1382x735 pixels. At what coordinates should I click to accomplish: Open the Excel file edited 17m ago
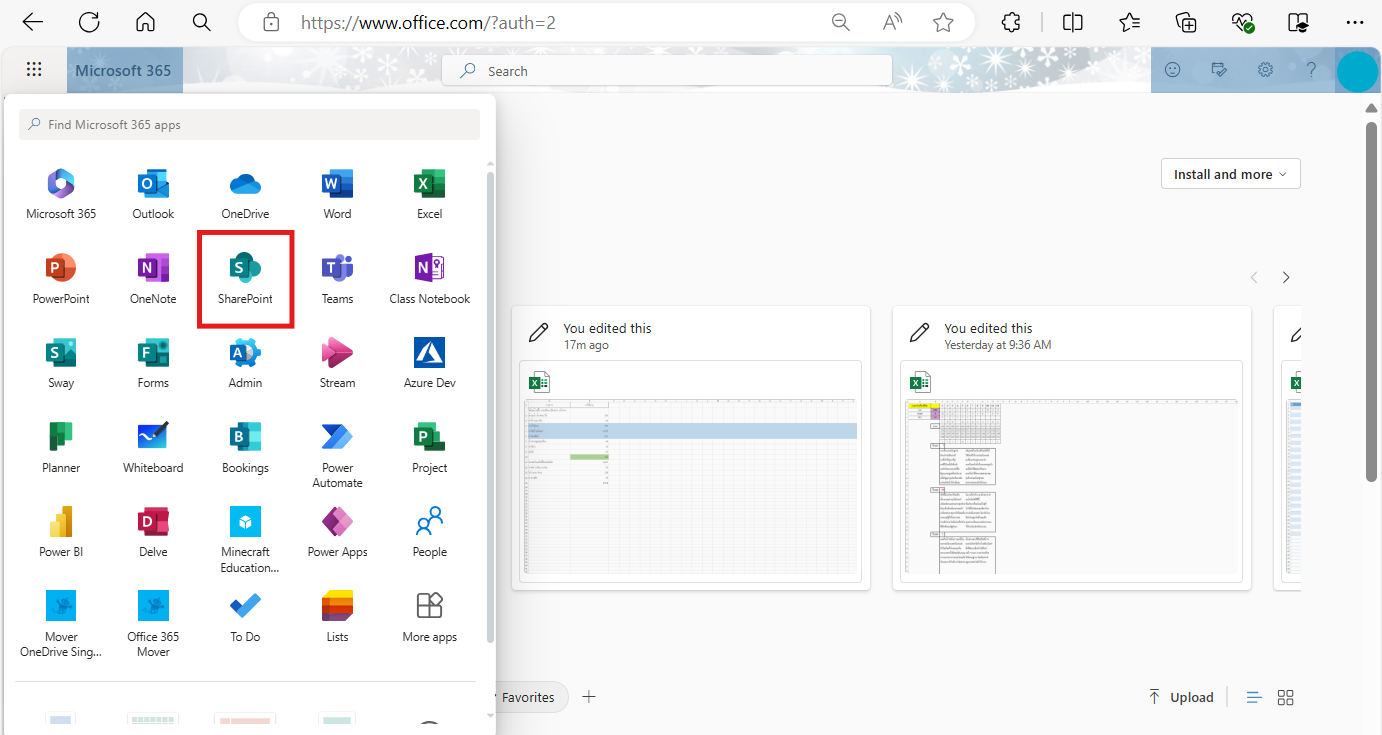(x=690, y=470)
